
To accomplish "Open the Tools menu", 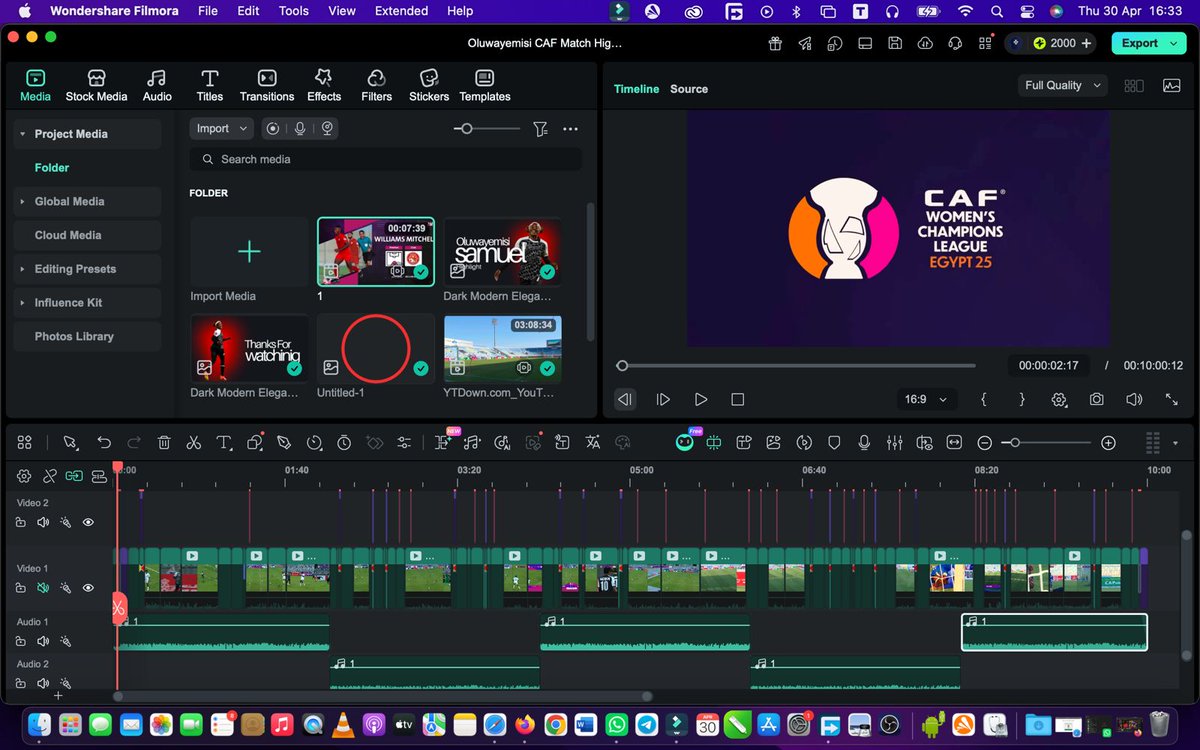I will [294, 11].
